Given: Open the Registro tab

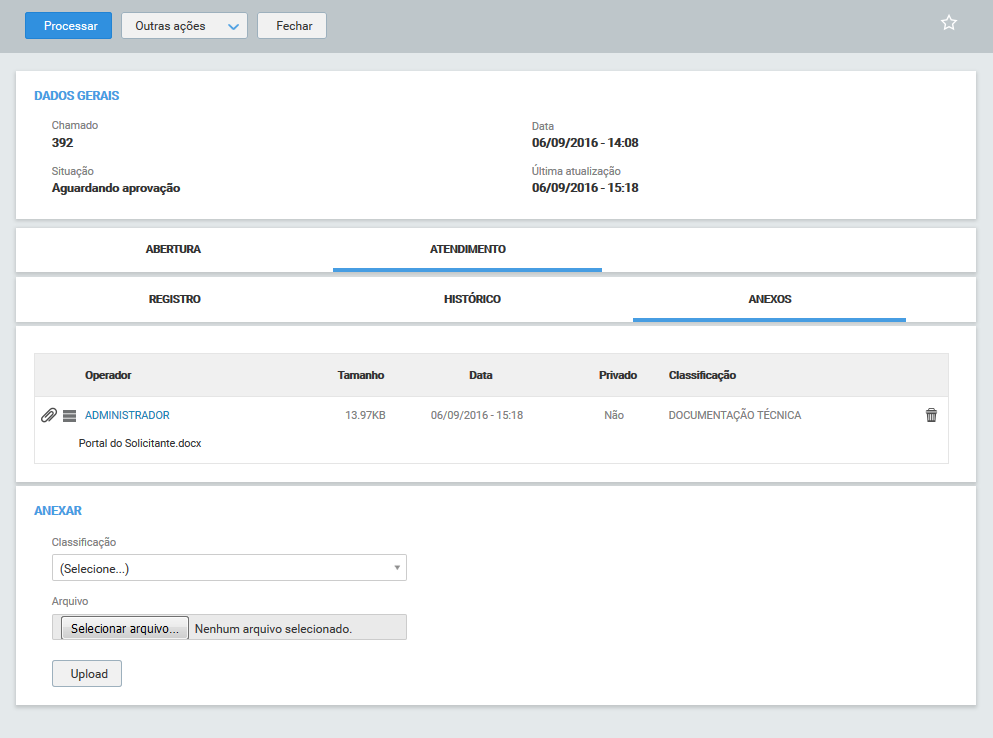Looking at the screenshot, I should 175,299.
